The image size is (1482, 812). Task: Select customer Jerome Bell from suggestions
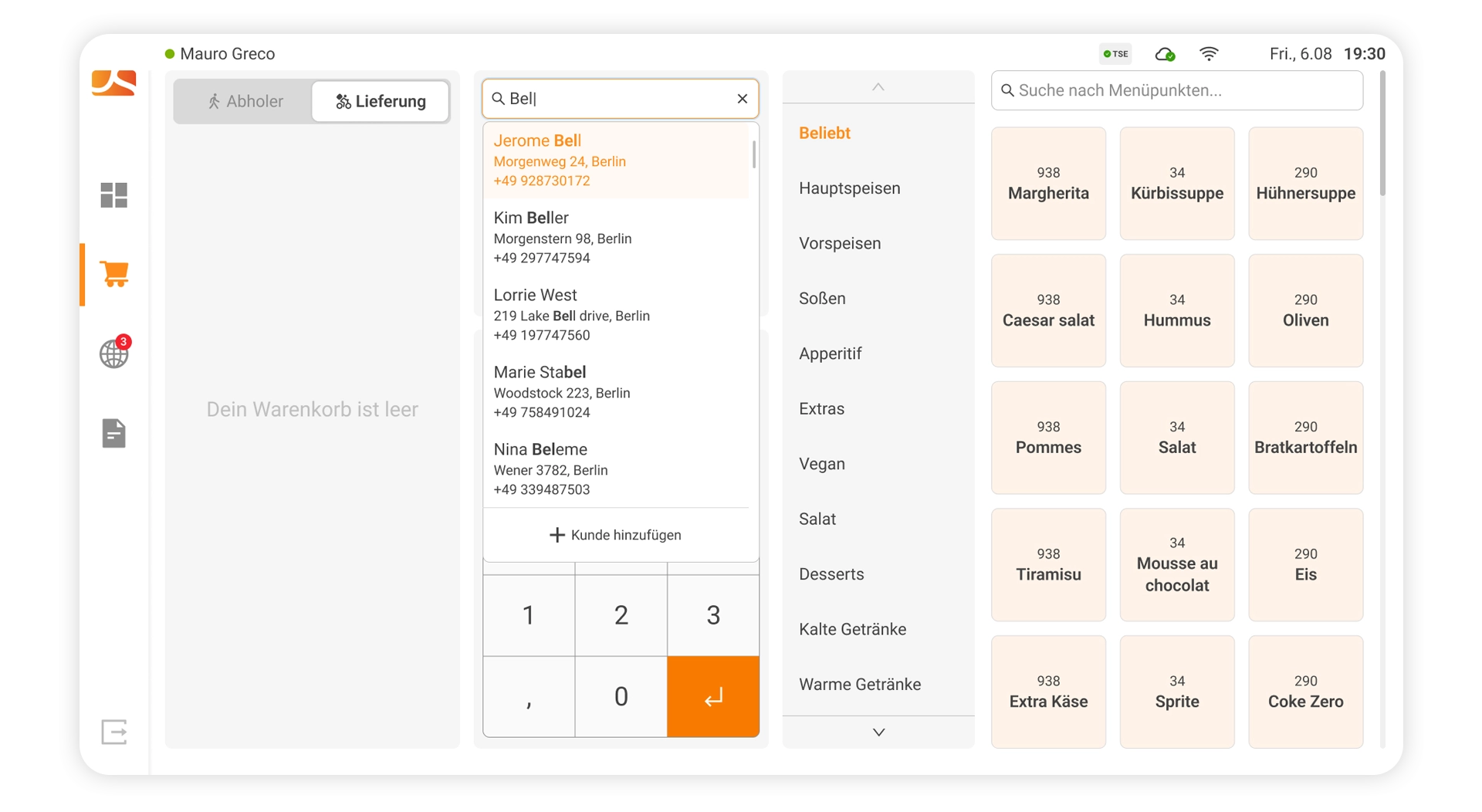pos(616,161)
